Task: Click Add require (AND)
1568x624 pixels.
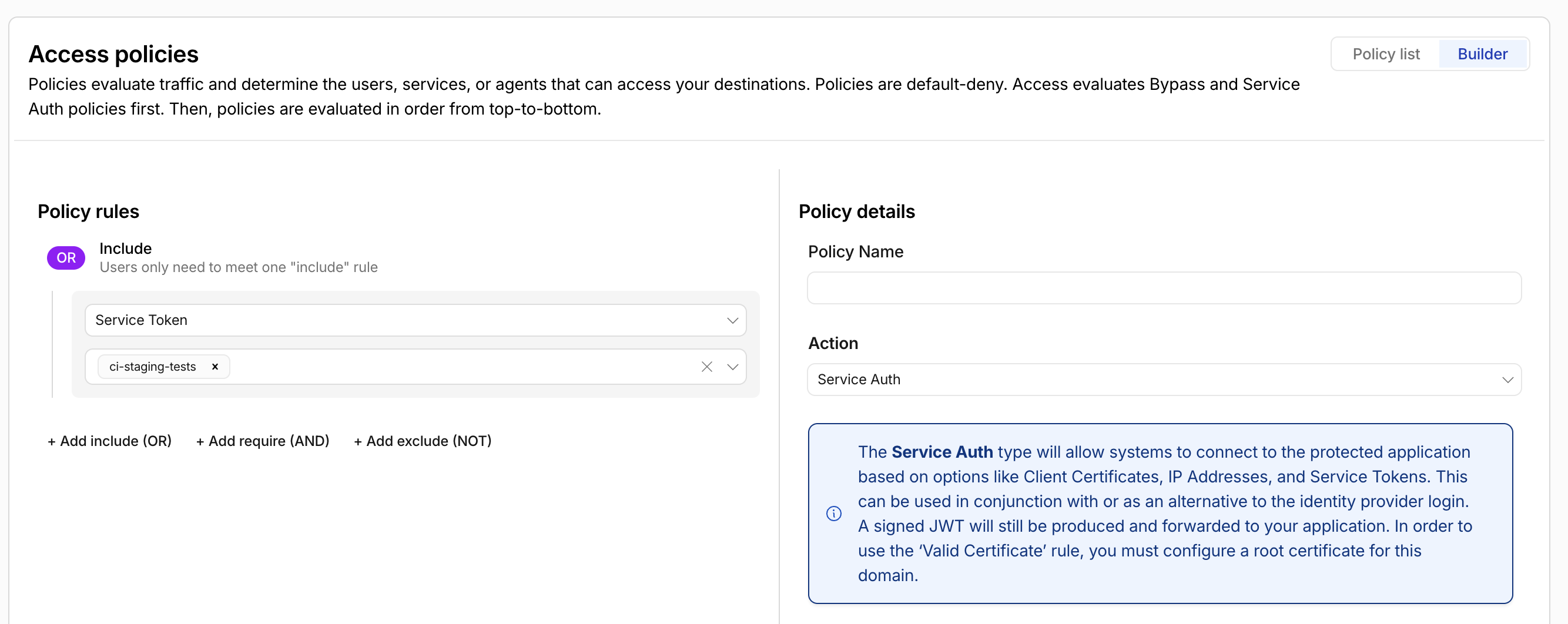Action: pyautogui.click(x=262, y=441)
